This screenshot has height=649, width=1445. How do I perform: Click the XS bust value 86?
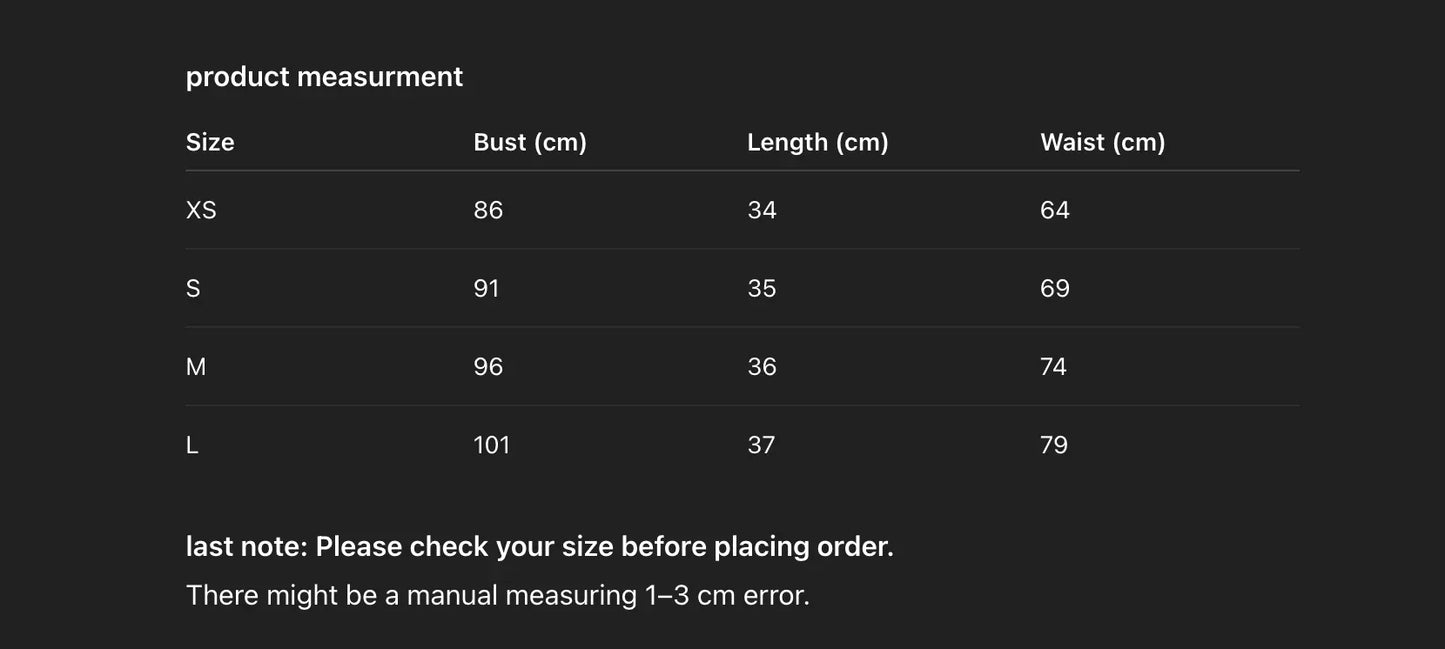(488, 210)
